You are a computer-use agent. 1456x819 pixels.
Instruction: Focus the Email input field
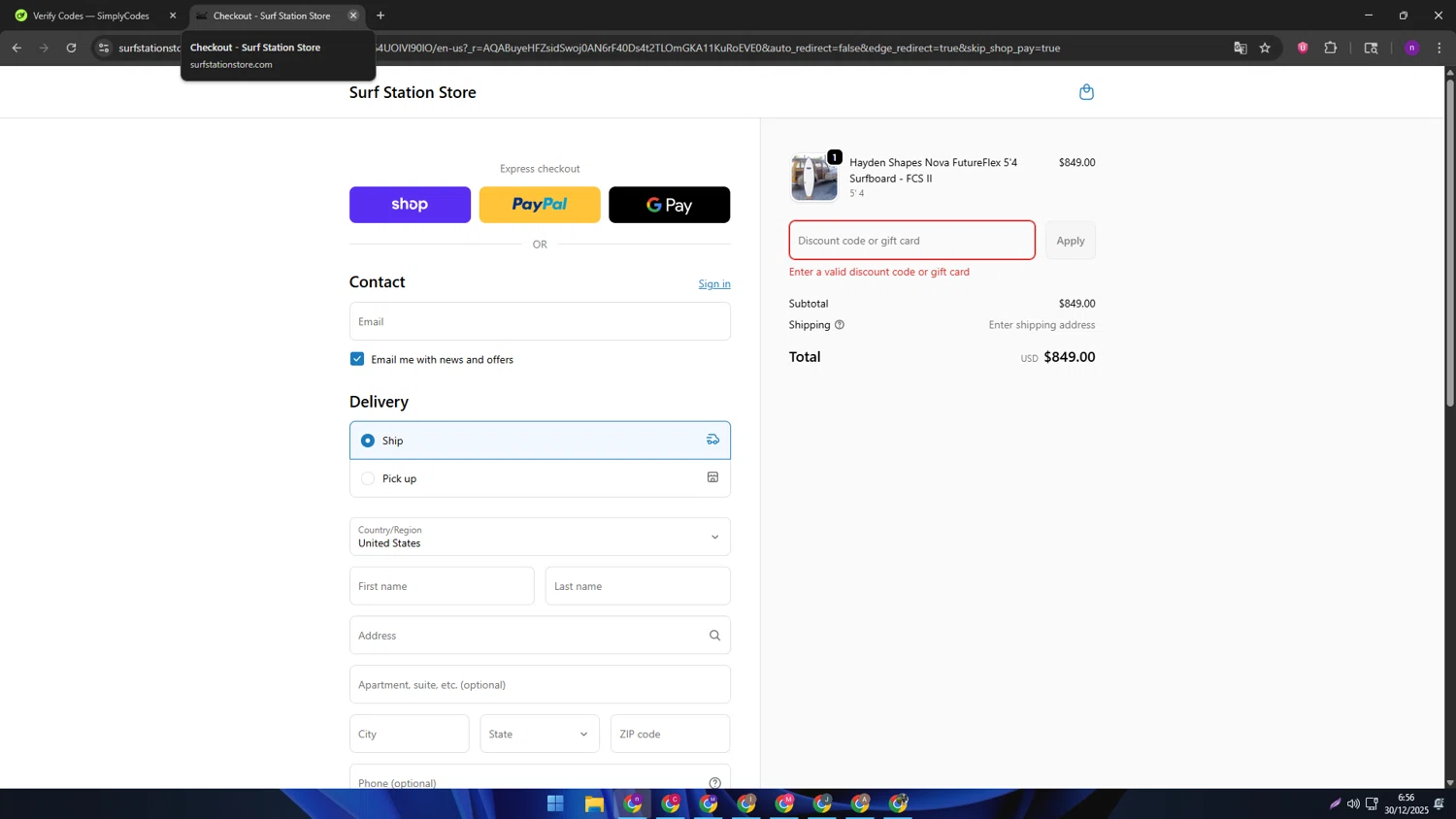[540, 321]
